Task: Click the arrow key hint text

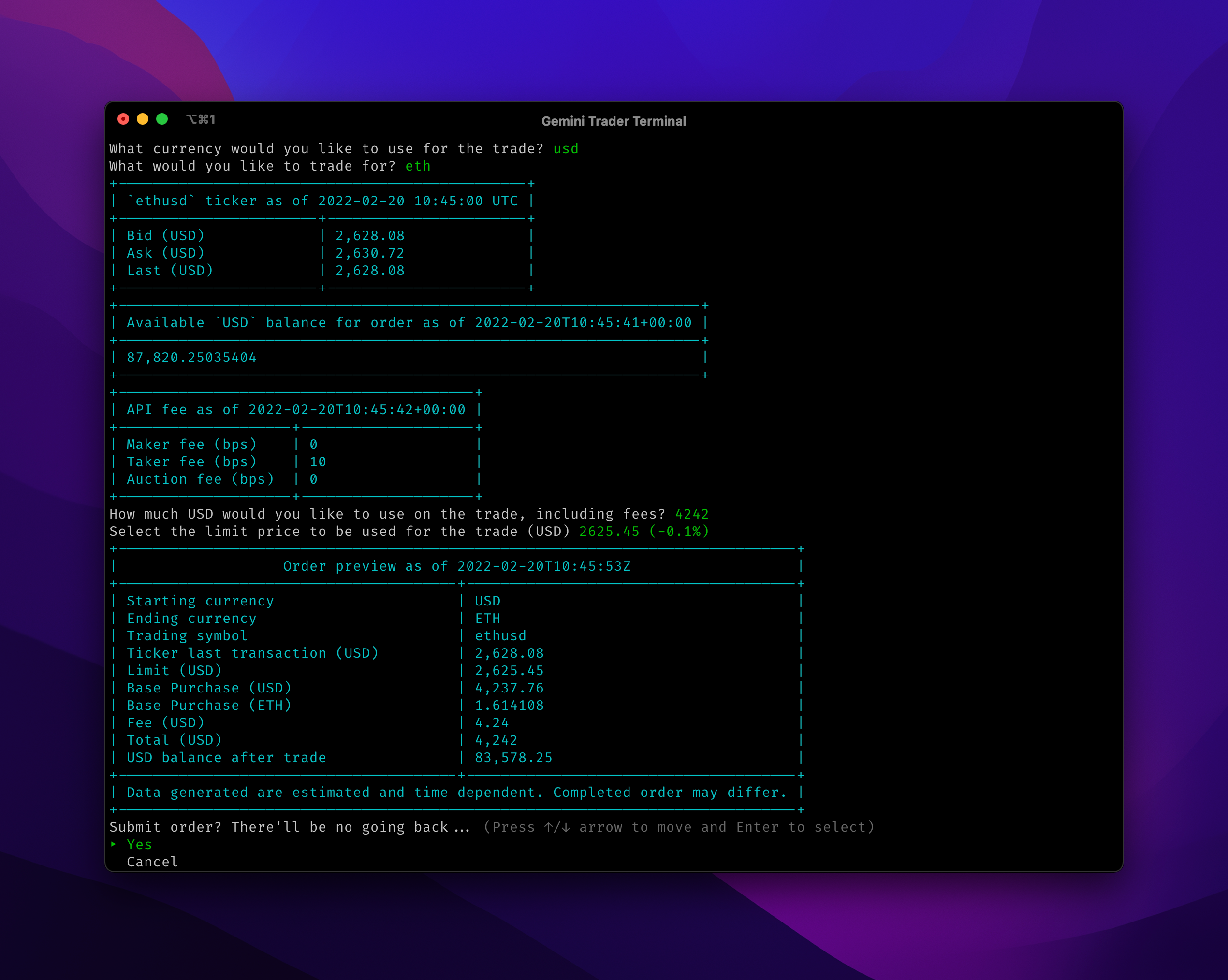Action: coord(678,827)
